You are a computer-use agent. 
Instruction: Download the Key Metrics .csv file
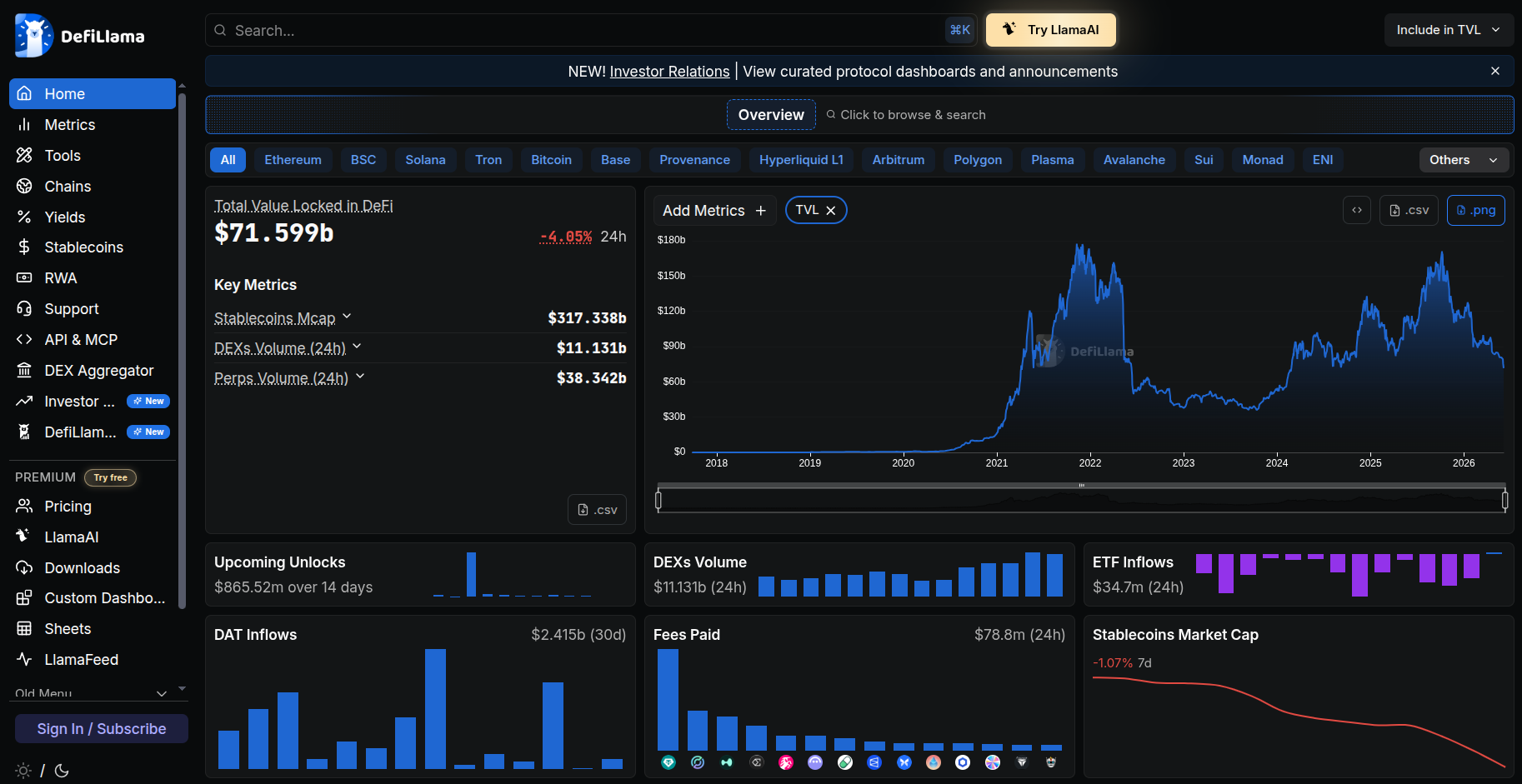597,510
